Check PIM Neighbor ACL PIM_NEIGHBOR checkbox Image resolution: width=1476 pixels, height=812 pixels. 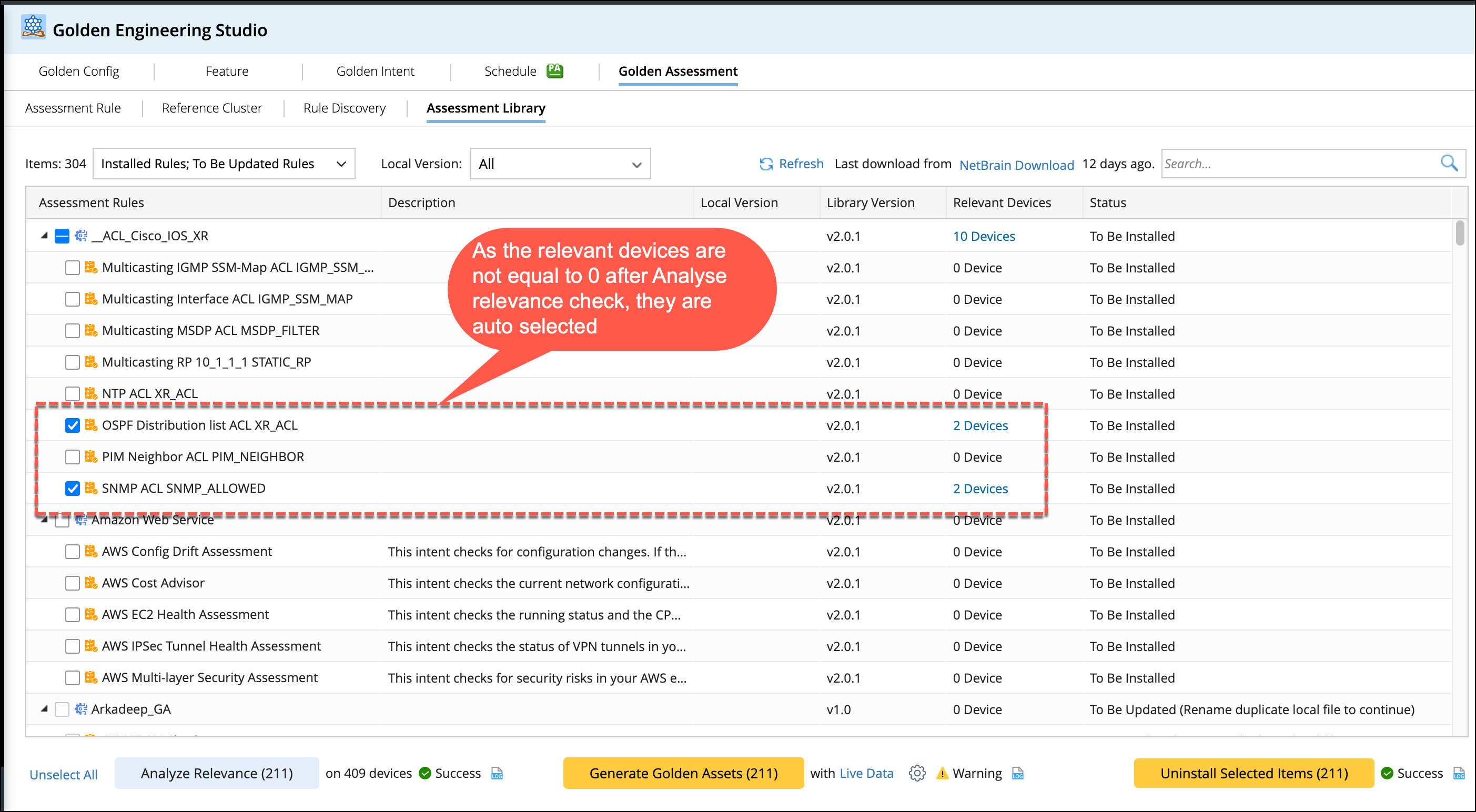tap(72, 456)
